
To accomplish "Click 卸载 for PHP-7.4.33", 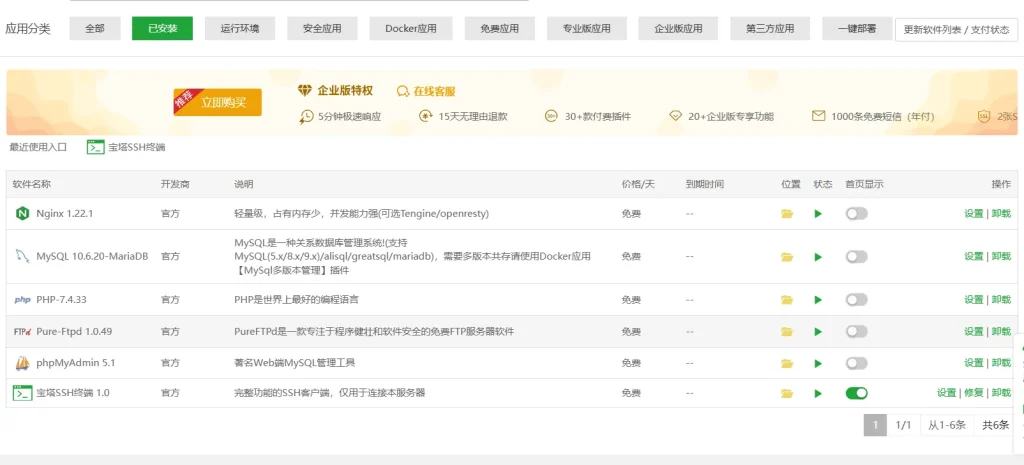I will [x=1000, y=300].
